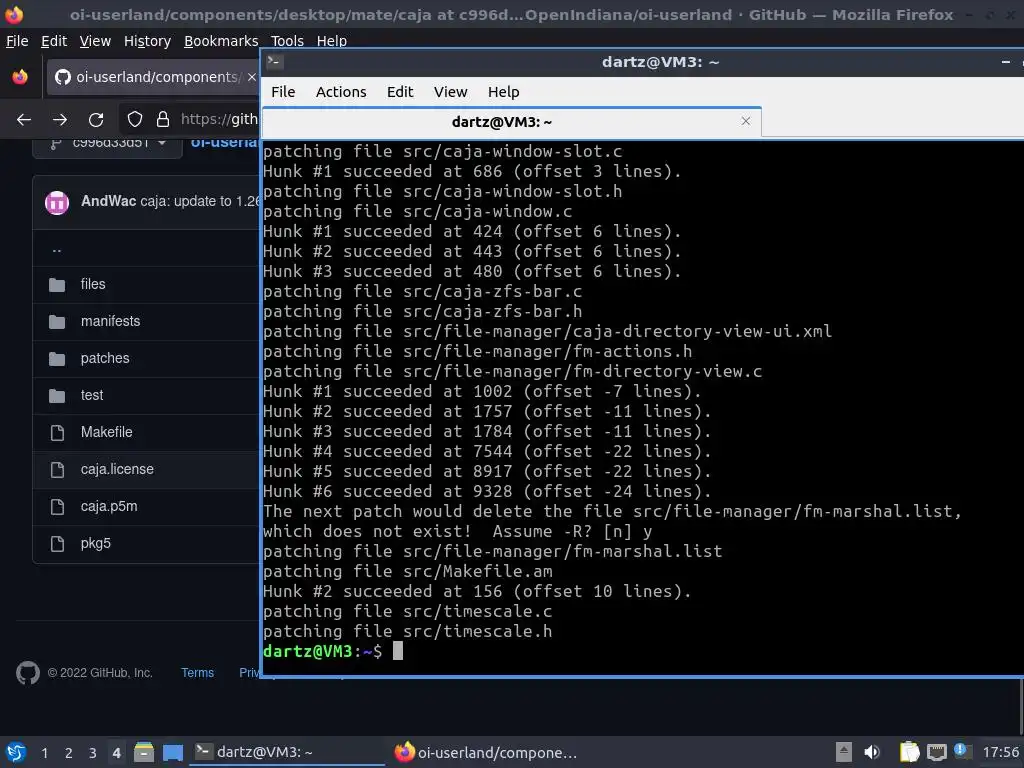The height and width of the screenshot is (768, 1024).
Task: Click the terminal window title bar icon
Action: (274, 62)
